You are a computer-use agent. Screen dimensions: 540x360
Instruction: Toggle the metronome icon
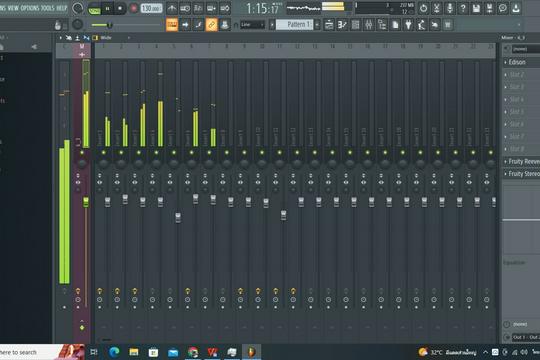pyautogui.click(x=172, y=8)
